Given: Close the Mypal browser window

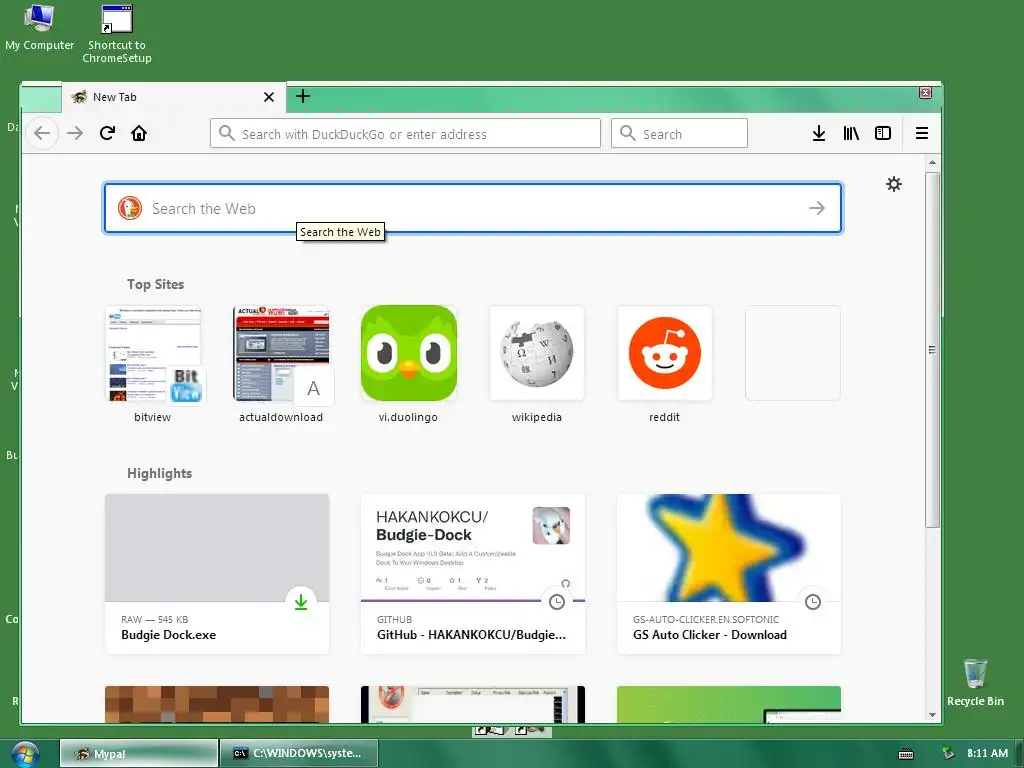Looking at the screenshot, I should click(925, 93).
